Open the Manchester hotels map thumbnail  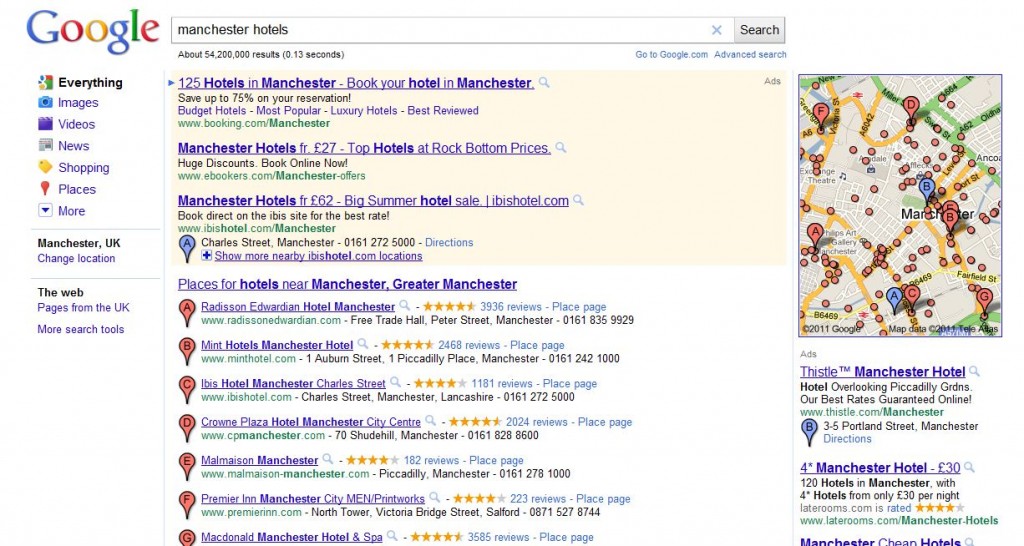[x=899, y=206]
